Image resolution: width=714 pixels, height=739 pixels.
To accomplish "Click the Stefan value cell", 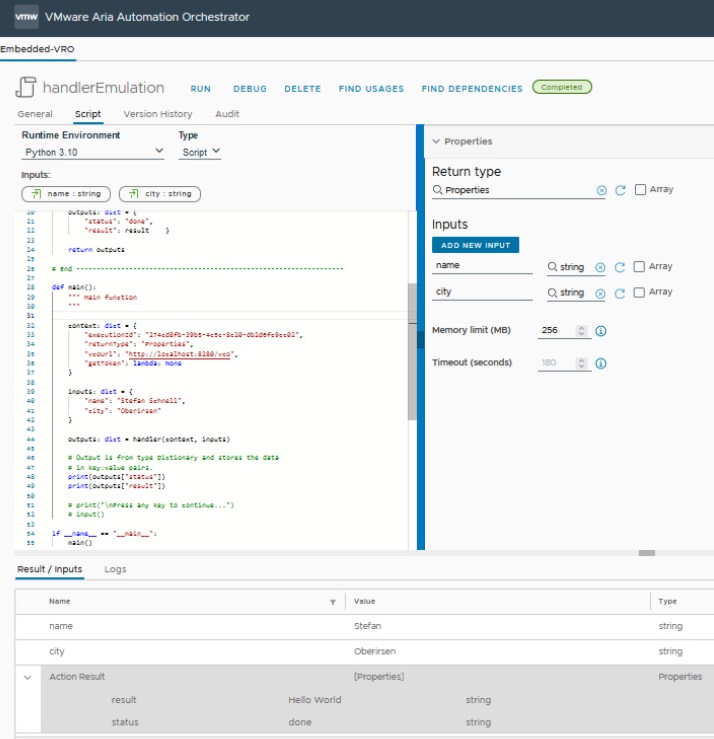I will click(x=368, y=626).
